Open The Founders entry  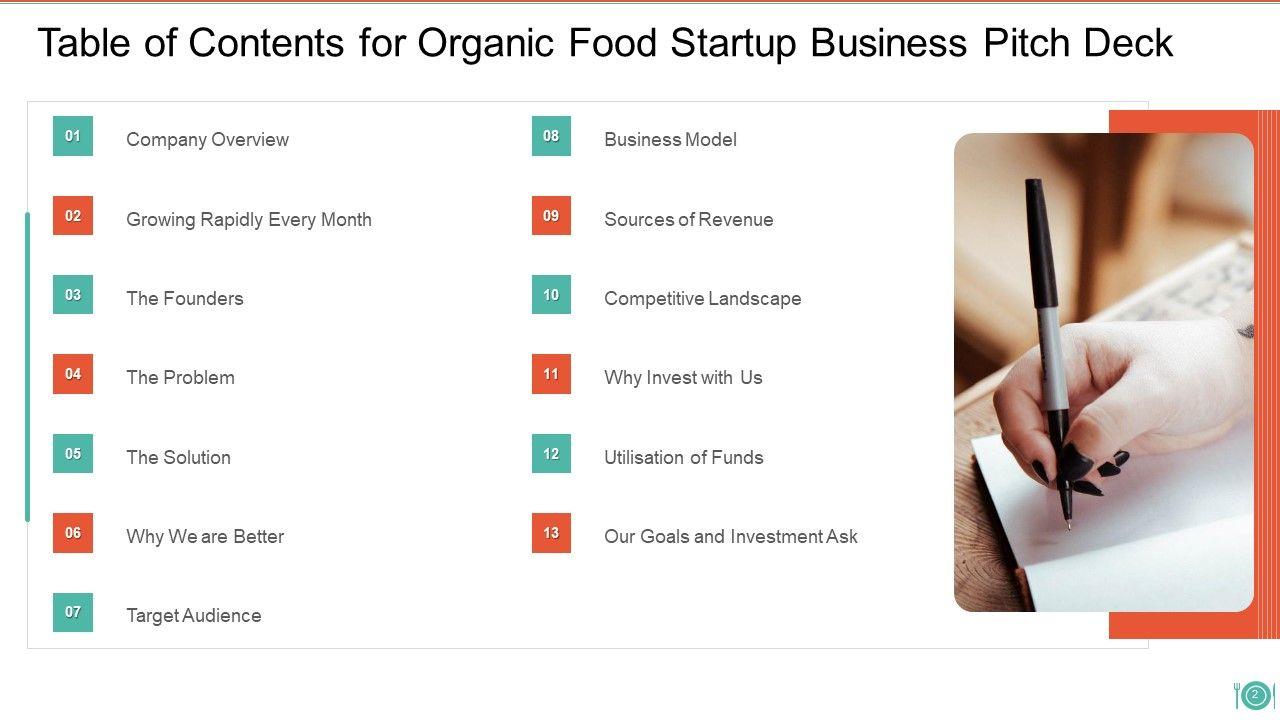[184, 298]
